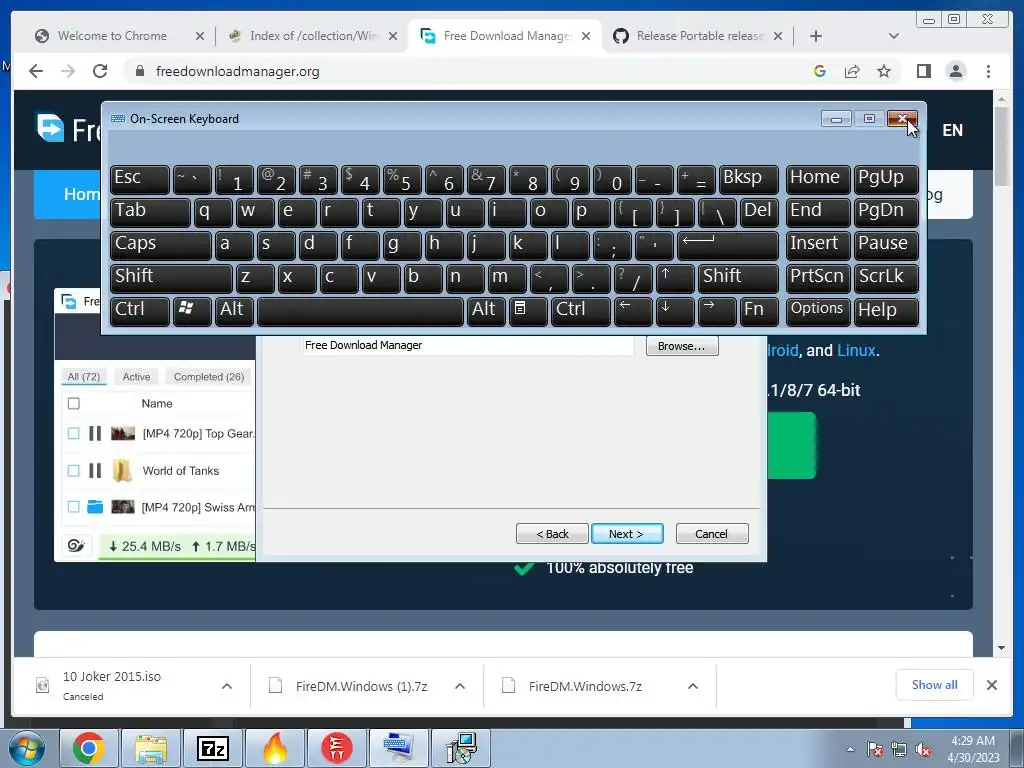Screen dimensions: 1024x768
Task: Expand options for FireDM.Windows (1).7z download
Action: 460,686
